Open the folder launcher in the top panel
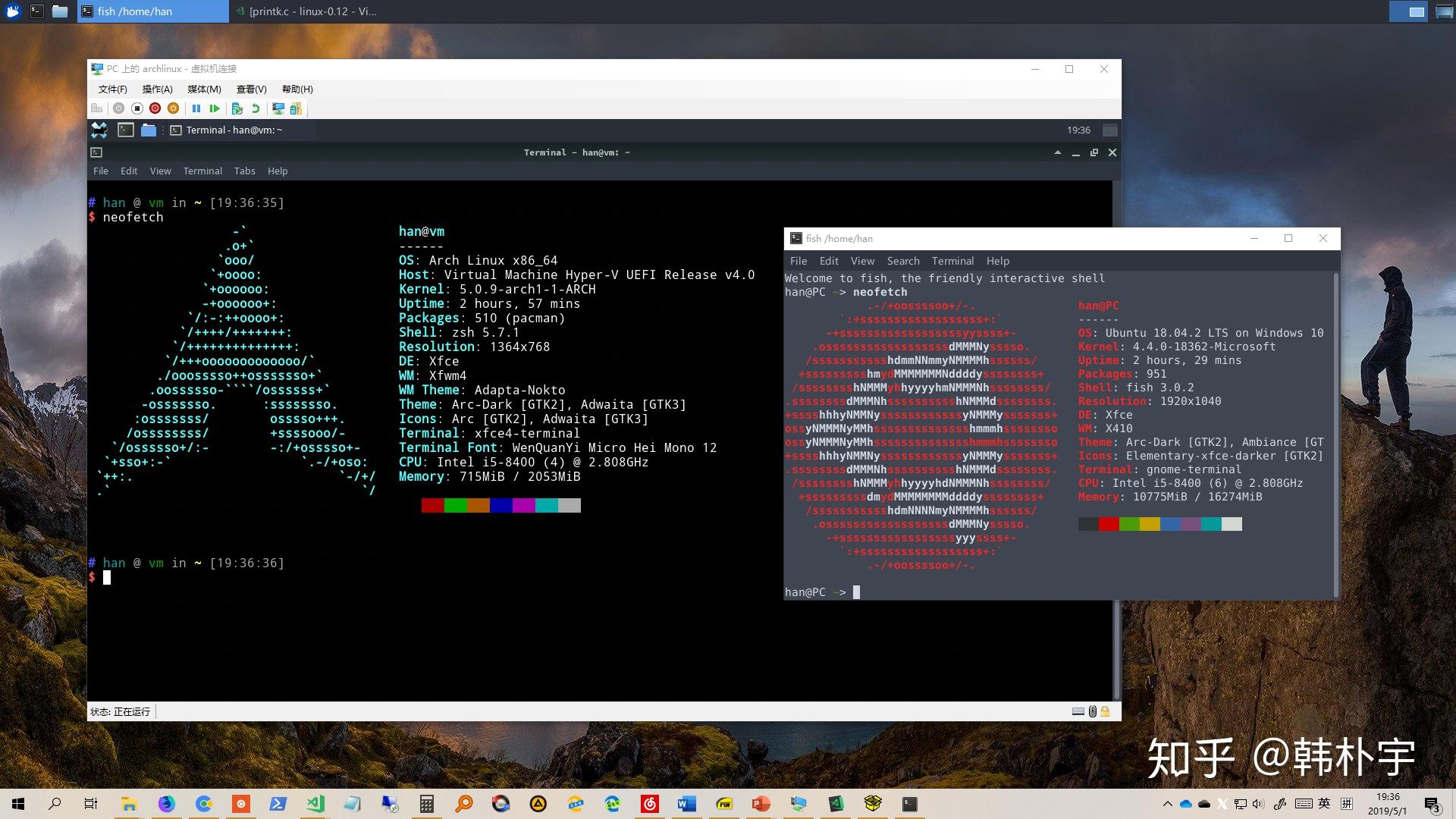Viewport: 1456px width, 819px height. point(60,11)
